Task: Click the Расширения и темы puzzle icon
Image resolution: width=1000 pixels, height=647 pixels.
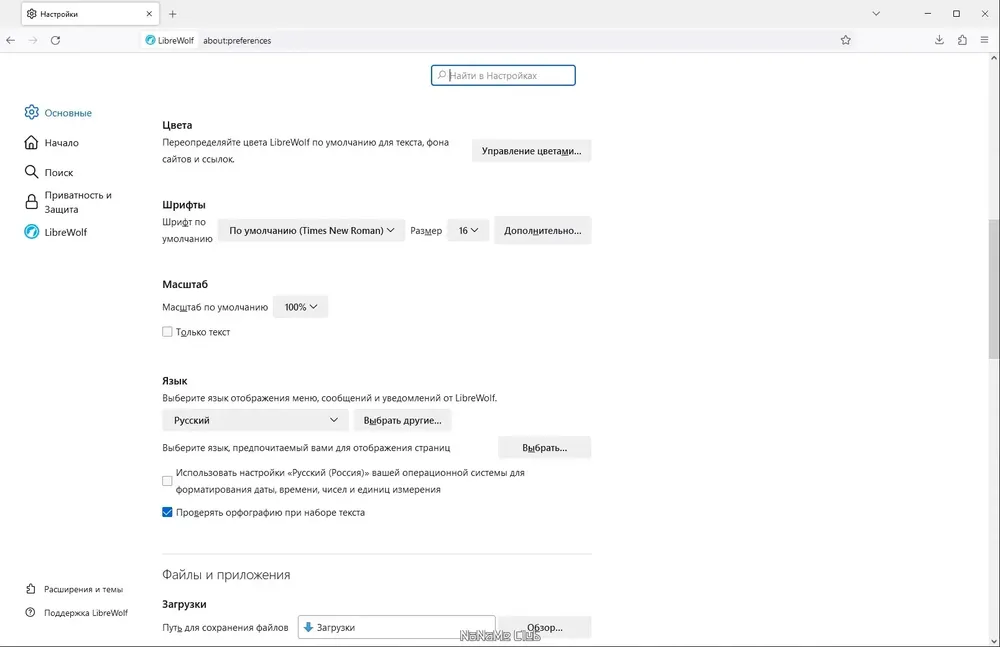Action: click(31, 589)
